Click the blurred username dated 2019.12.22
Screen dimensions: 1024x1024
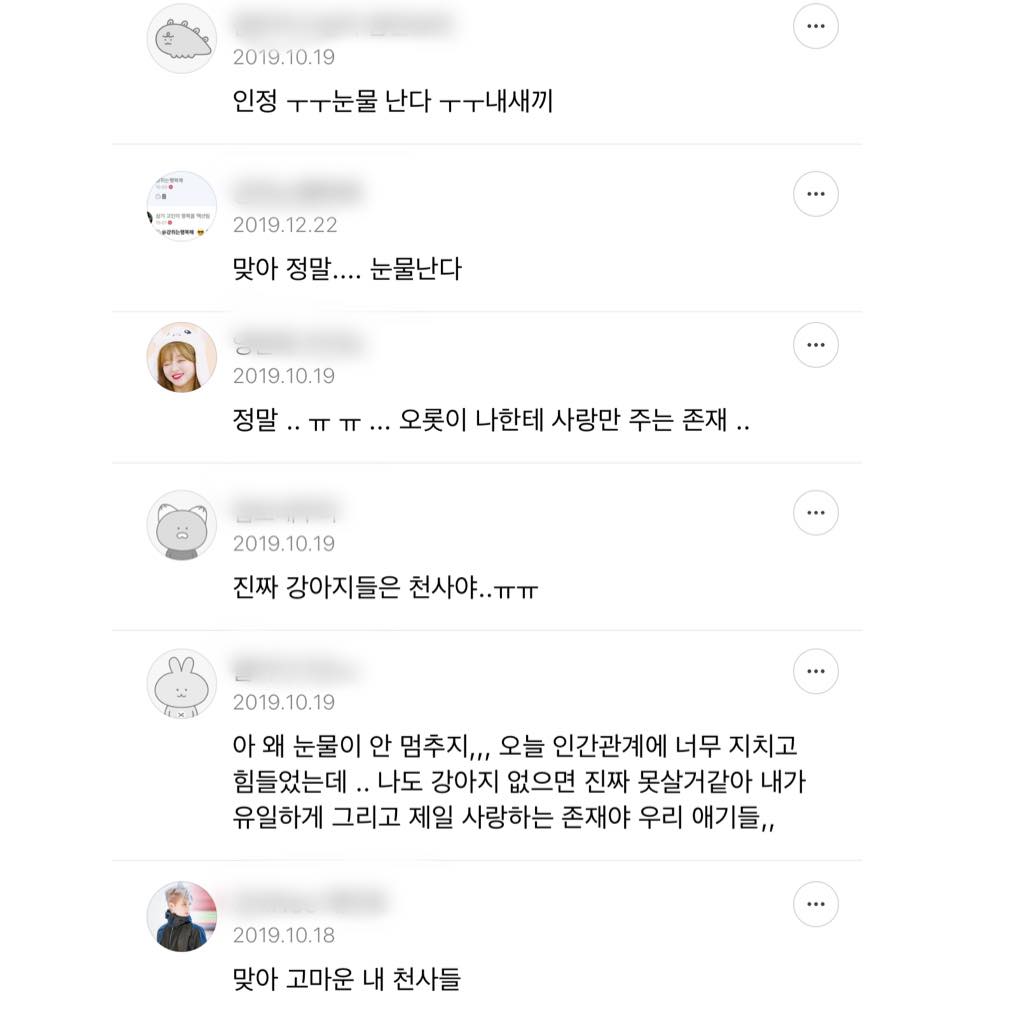pos(297,192)
